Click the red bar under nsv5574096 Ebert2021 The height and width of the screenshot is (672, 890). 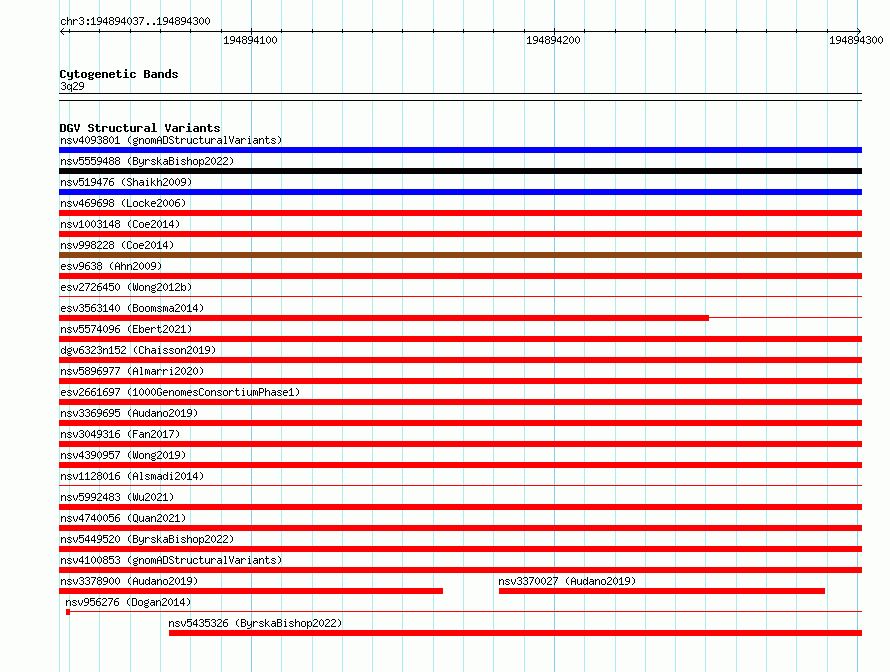coord(460,339)
